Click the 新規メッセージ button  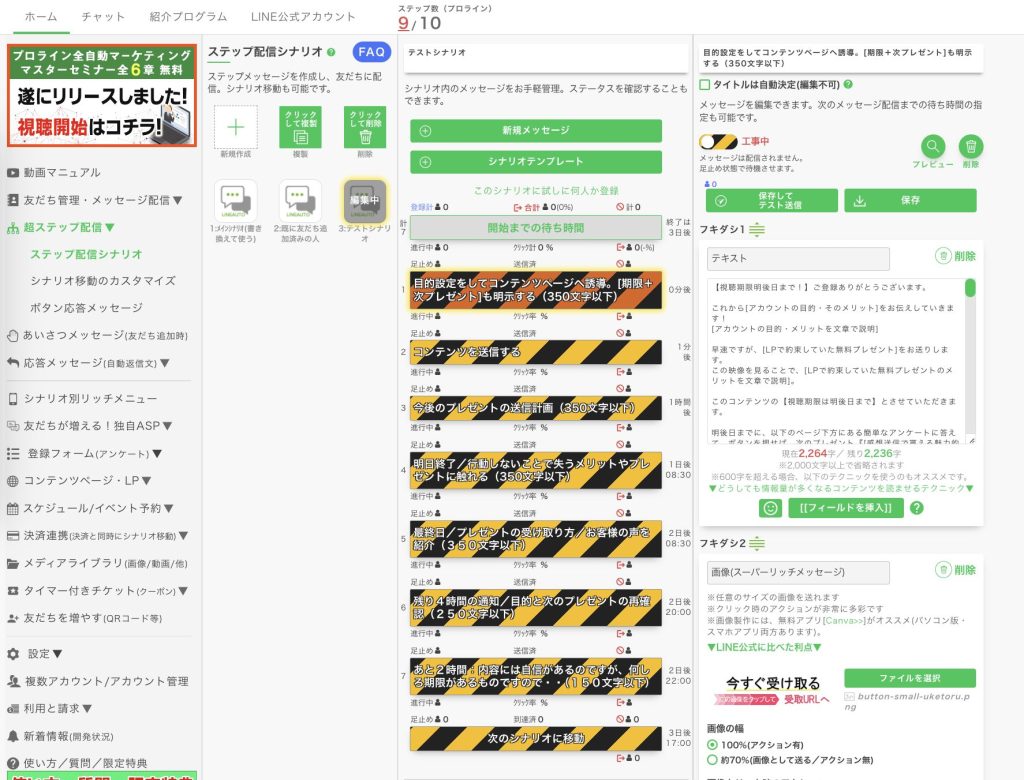tap(536, 131)
